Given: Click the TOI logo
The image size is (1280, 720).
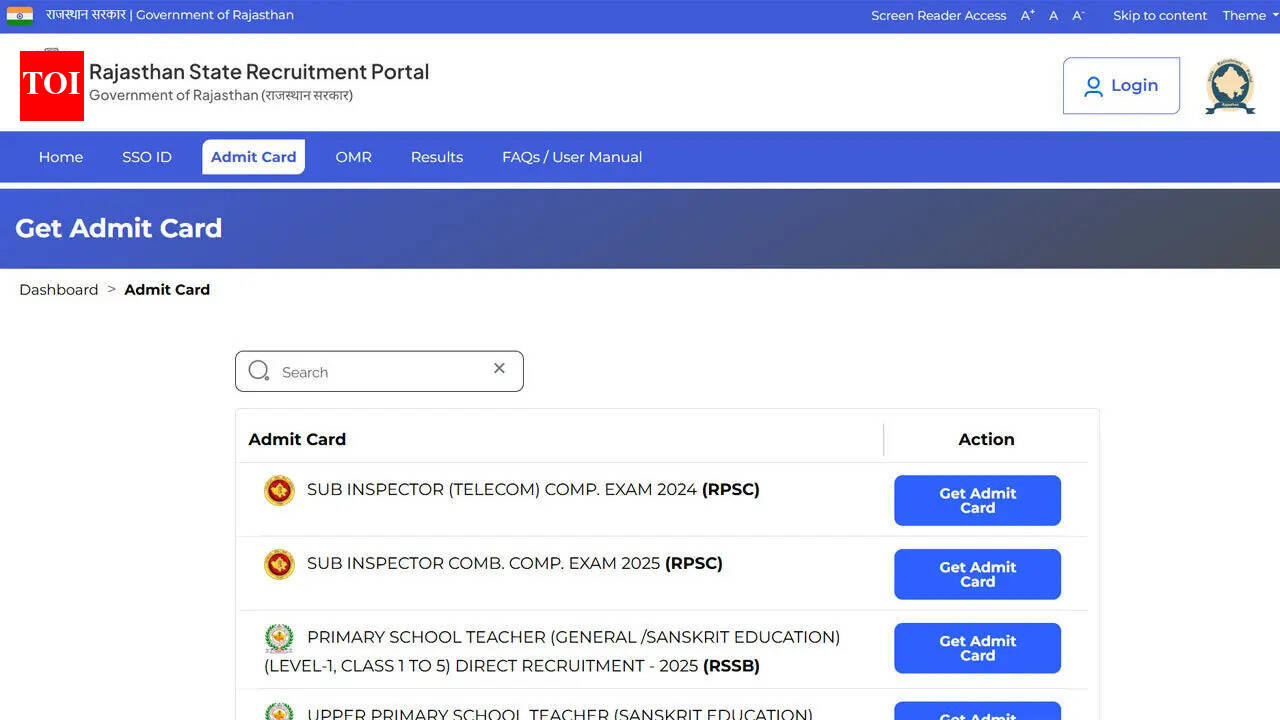Looking at the screenshot, I should 51,86.
